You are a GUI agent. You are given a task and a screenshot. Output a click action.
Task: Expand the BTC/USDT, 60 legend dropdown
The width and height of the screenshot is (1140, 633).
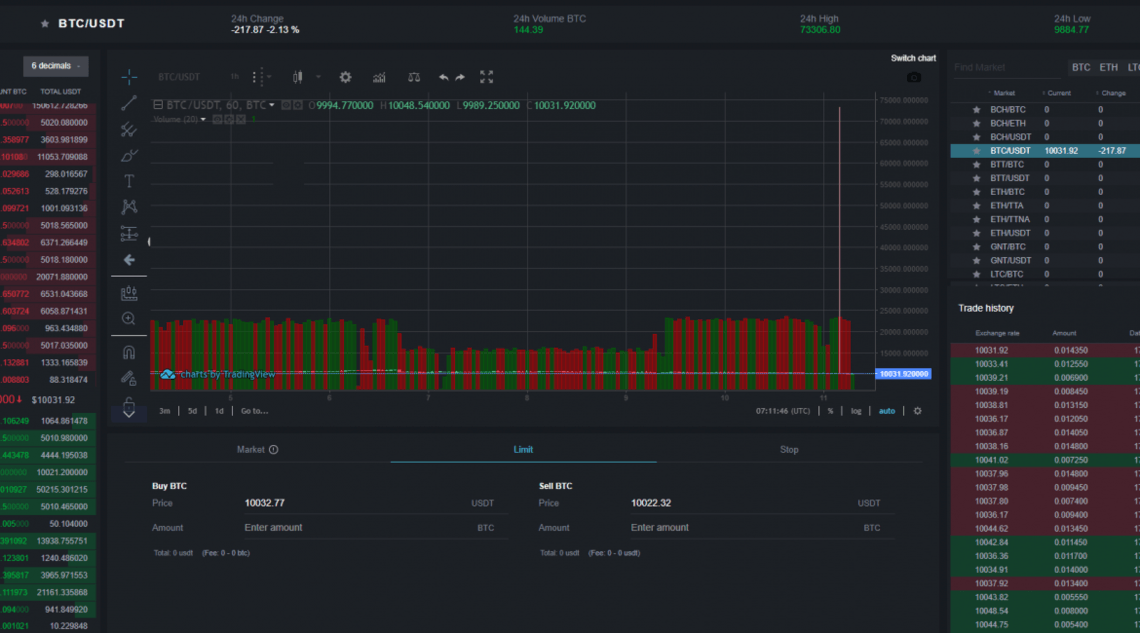pos(272,105)
